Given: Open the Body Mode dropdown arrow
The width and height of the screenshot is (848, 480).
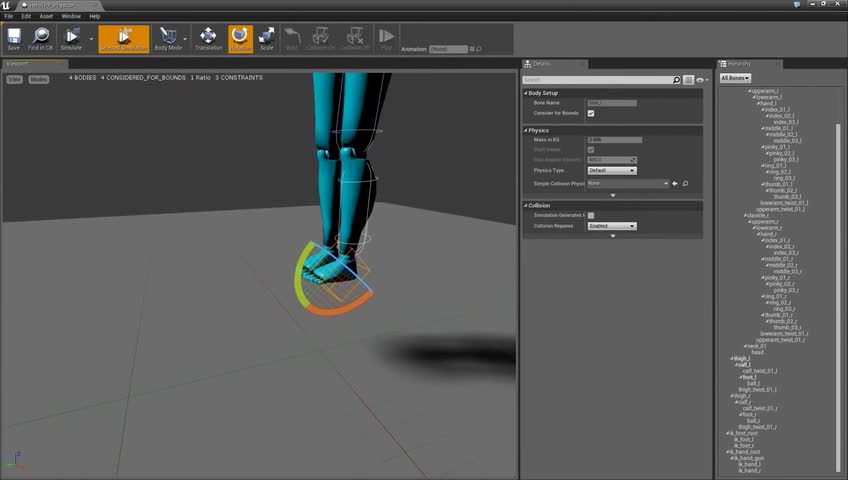Looking at the screenshot, I should click(x=185, y=39).
